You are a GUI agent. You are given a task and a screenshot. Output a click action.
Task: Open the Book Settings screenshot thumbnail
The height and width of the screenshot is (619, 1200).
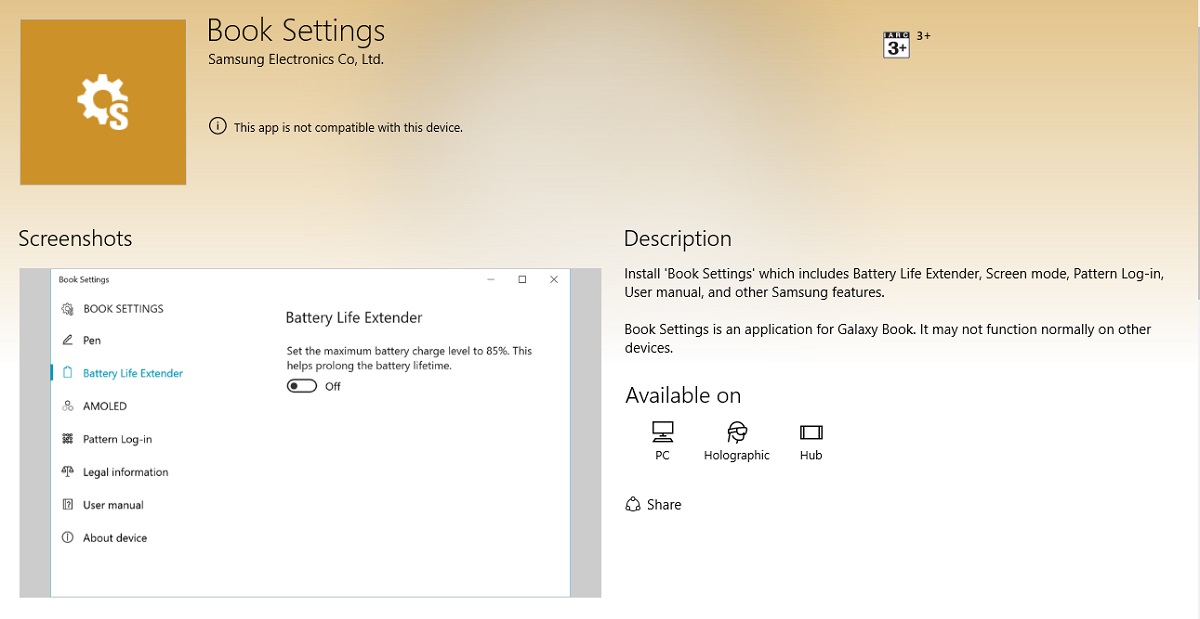(x=310, y=433)
